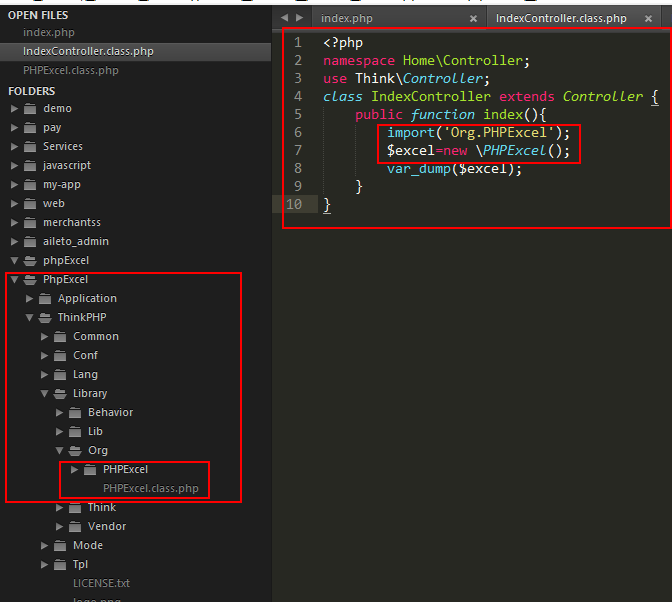This screenshot has height=602, width=672.
Task: Click the Tpl folder icon
Action: coord(60,565)
